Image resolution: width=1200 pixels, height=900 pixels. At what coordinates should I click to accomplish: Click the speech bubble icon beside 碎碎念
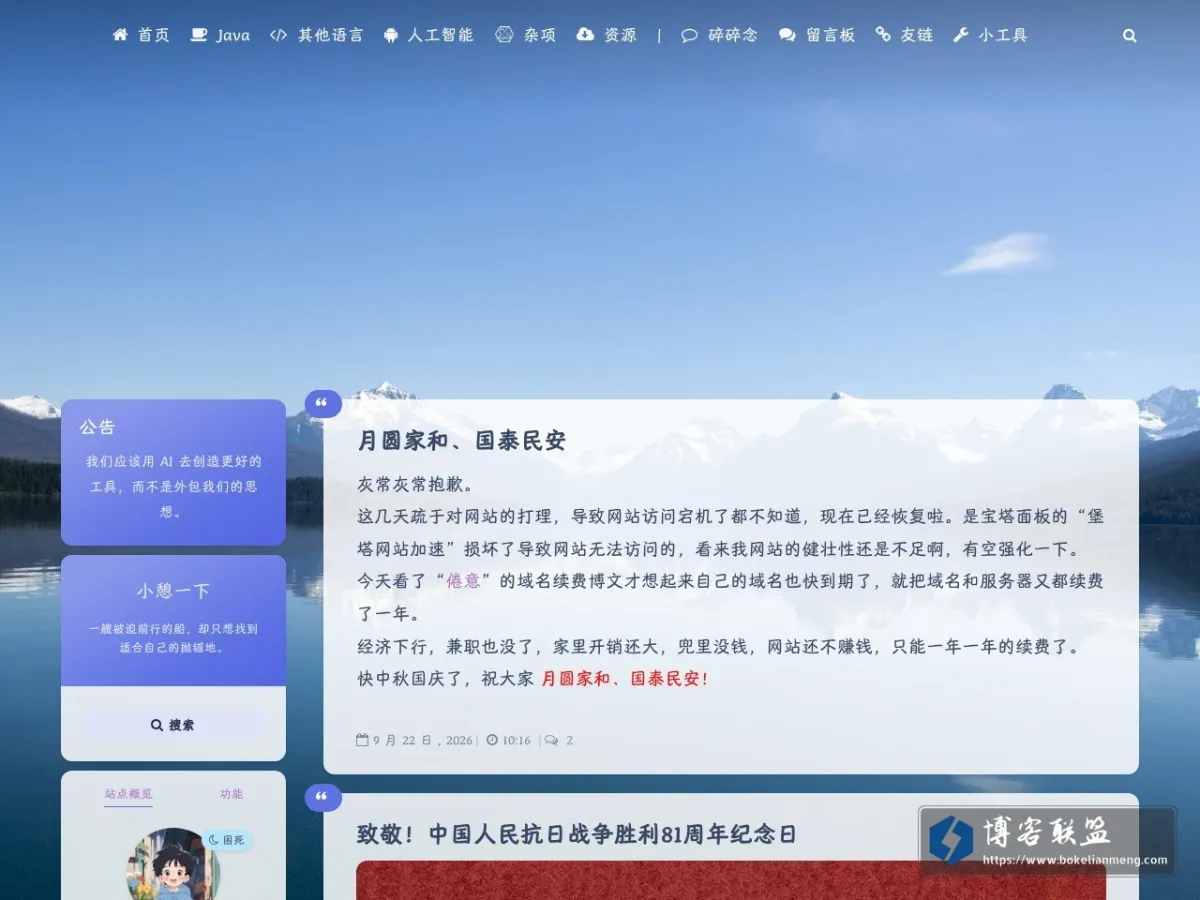pos(689,35)
